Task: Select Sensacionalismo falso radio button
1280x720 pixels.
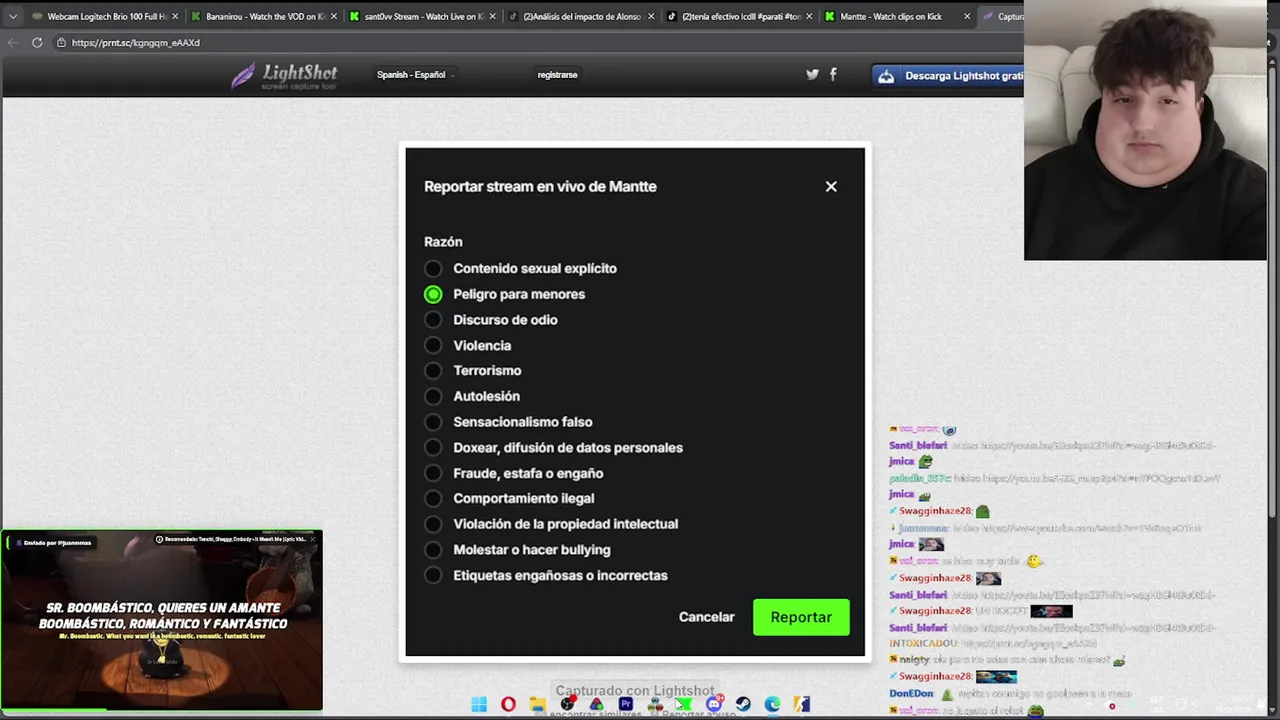Action: click(x=433, y=422)
